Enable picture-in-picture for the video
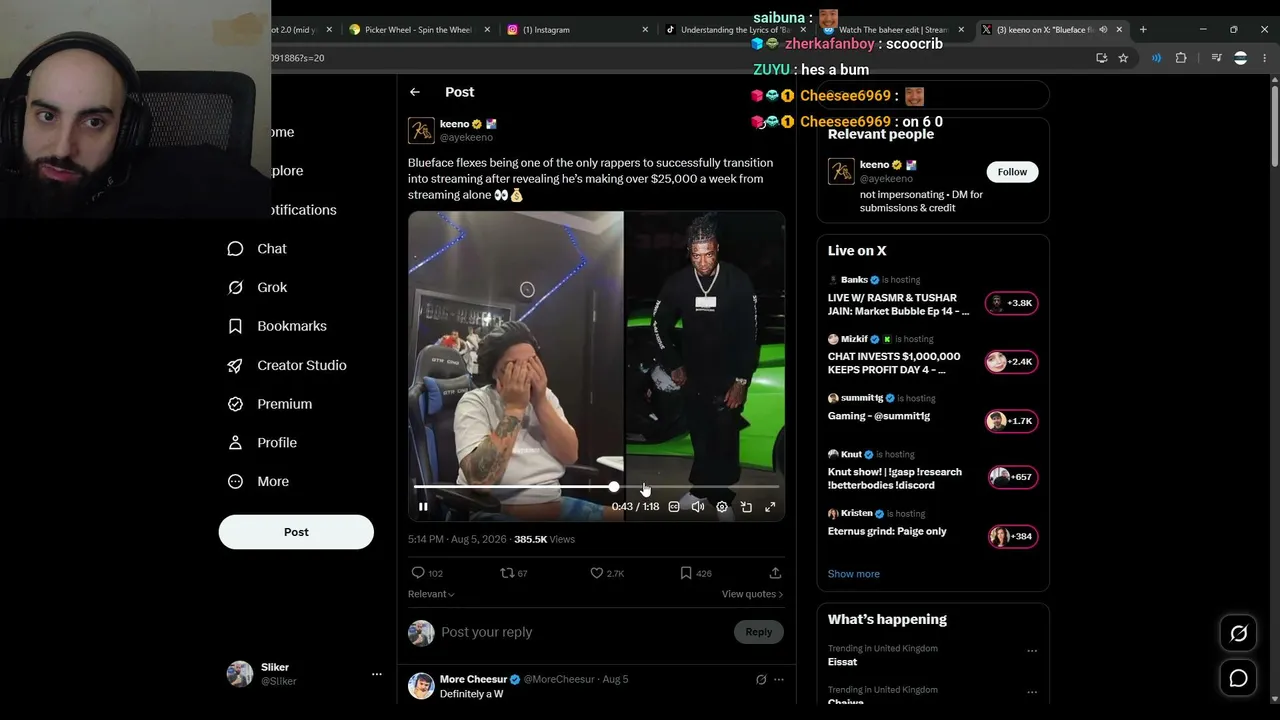The height and width of the screenshot is (720, 1280). click(746, 507)
